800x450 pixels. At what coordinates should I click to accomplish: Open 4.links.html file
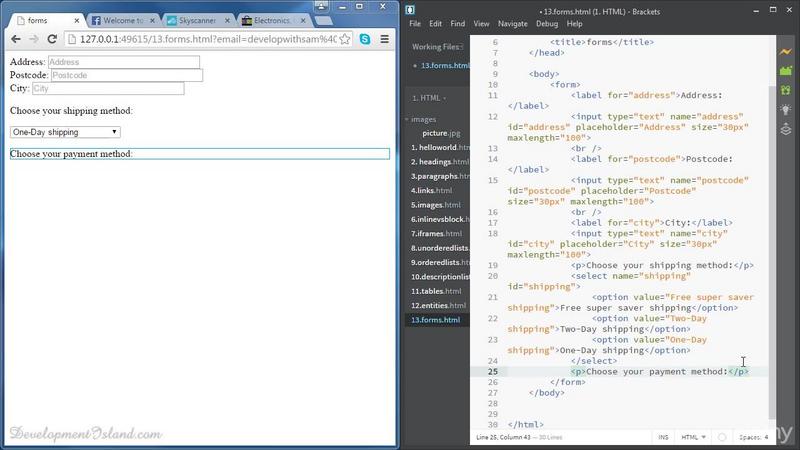coord(432,190)
